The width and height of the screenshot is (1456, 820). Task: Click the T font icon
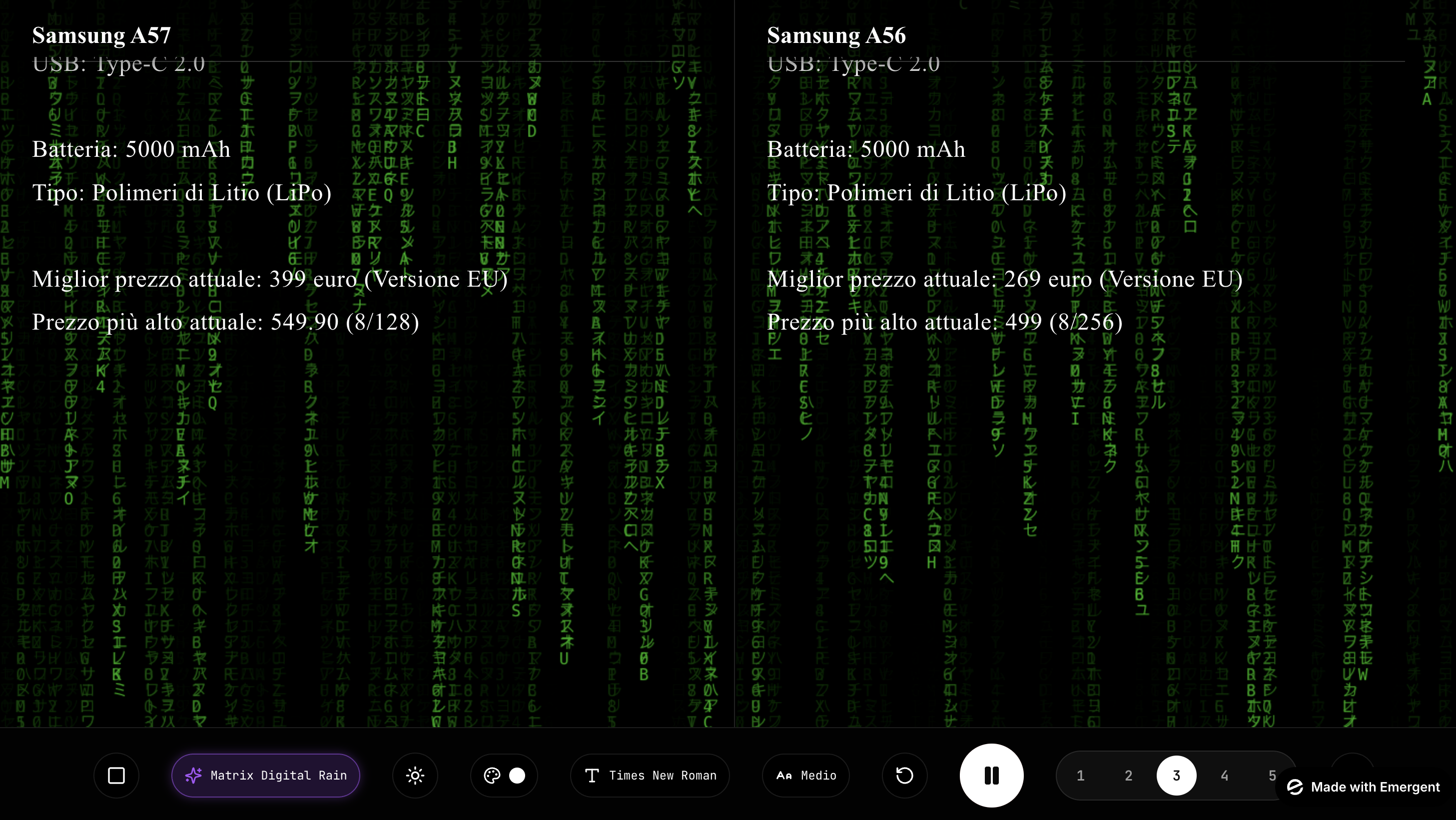click(x=592, y=776)
